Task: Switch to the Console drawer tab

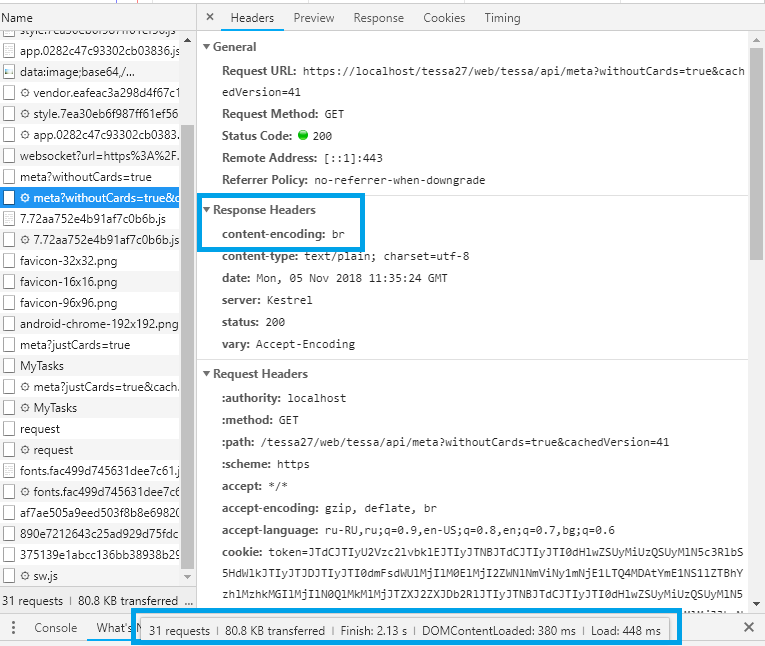Action: 56,628
